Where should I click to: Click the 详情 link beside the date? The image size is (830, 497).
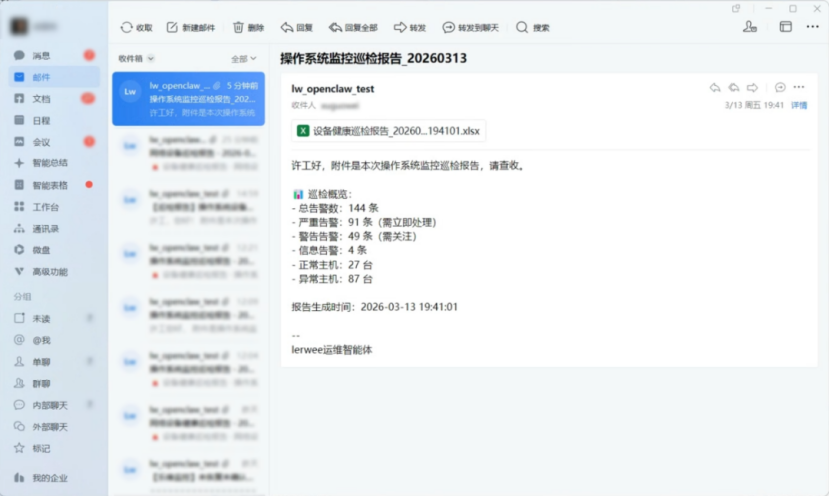click(x=799, y=105)
